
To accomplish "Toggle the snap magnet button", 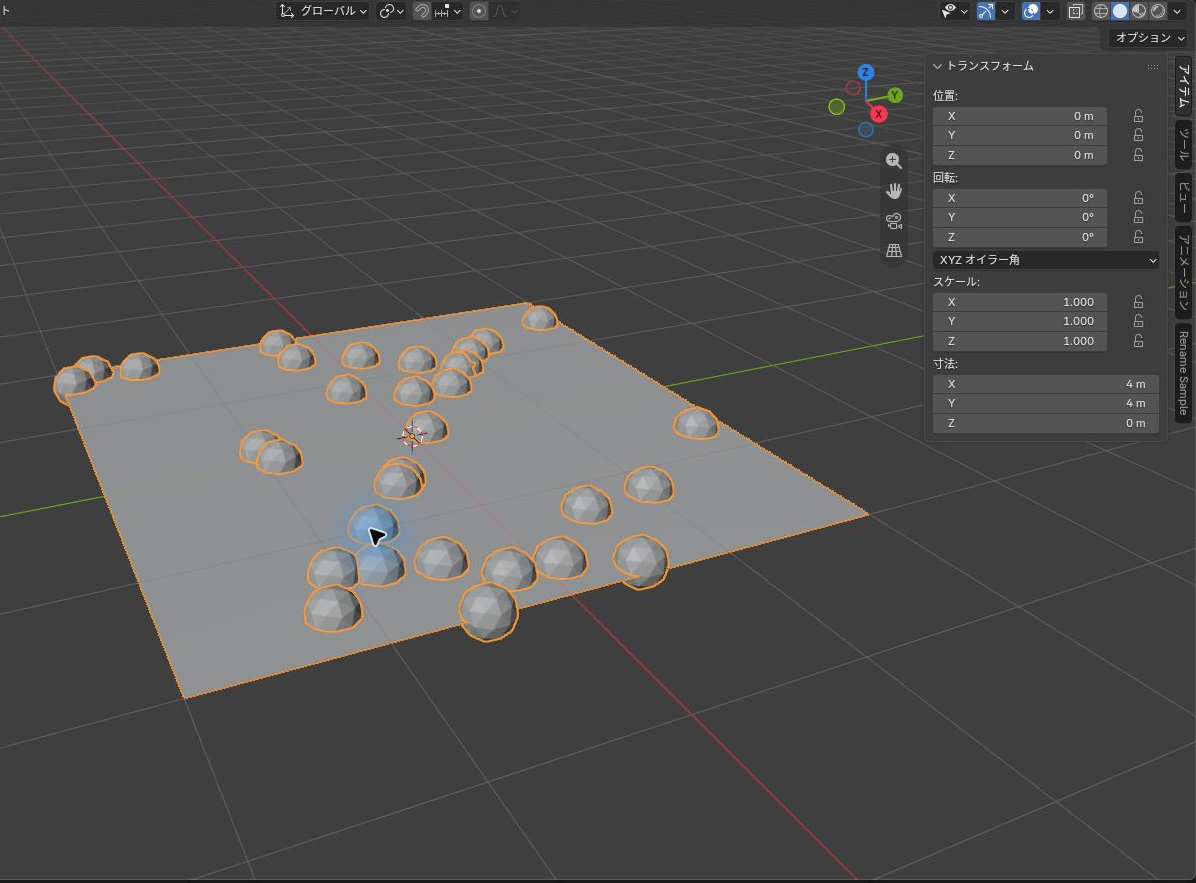I will tap(422, 11).
